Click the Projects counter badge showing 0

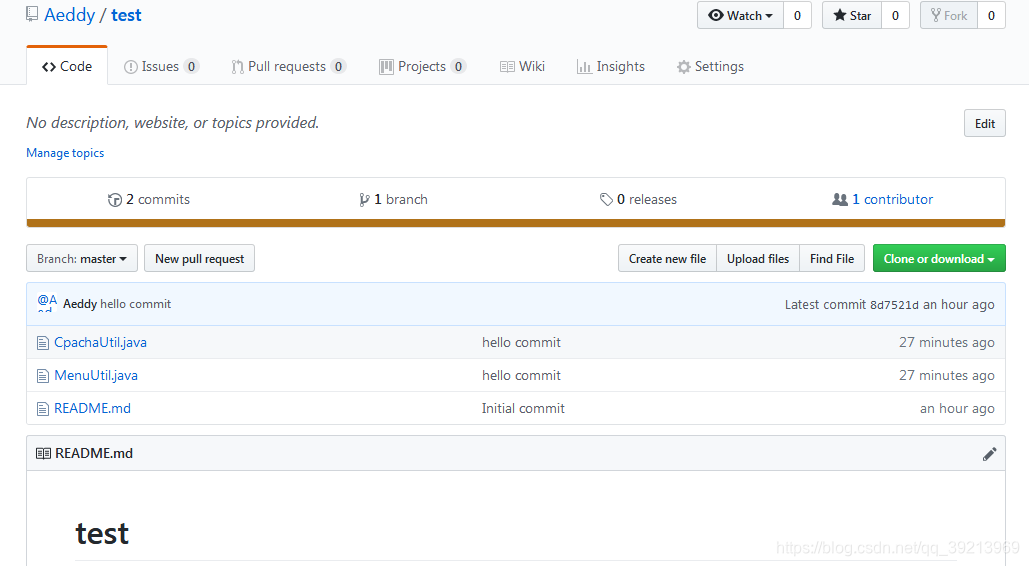458,66
